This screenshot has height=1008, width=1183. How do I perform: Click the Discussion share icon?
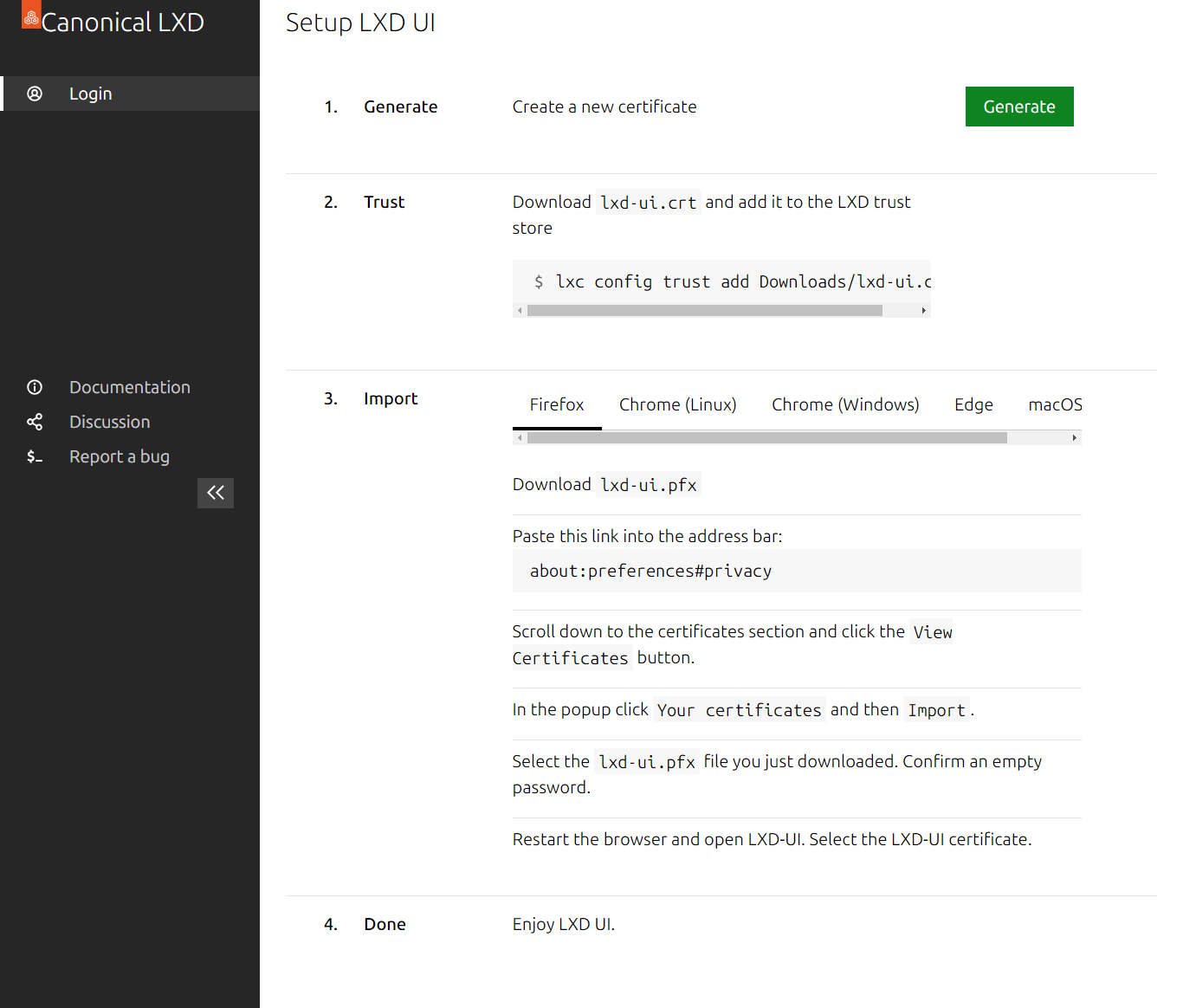click(x=35, y=422)
